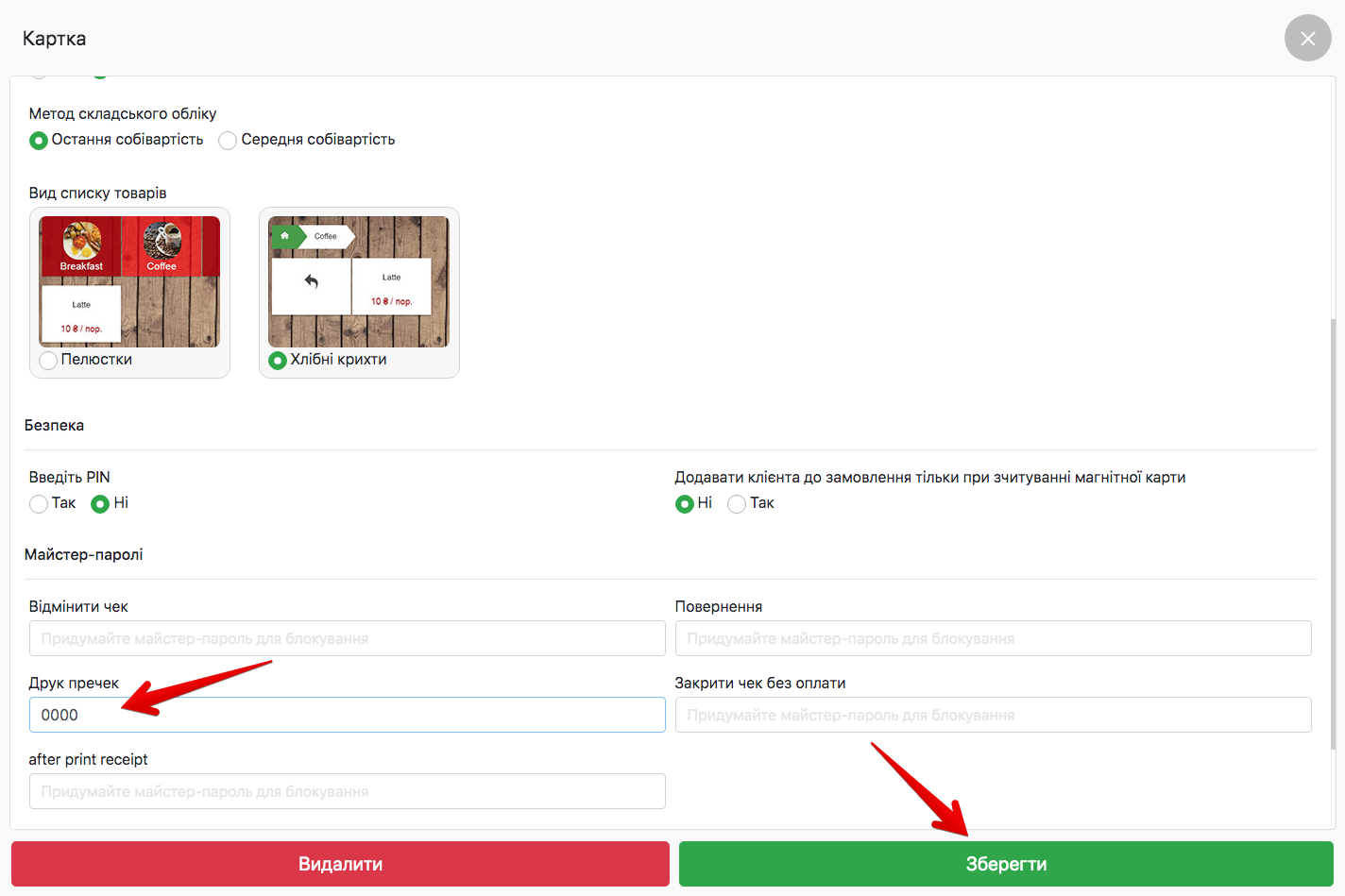Click the Пелюстки preview thumbnail
The width and height of the screenshot is (1345, 896).
click(x=129, y=281)
